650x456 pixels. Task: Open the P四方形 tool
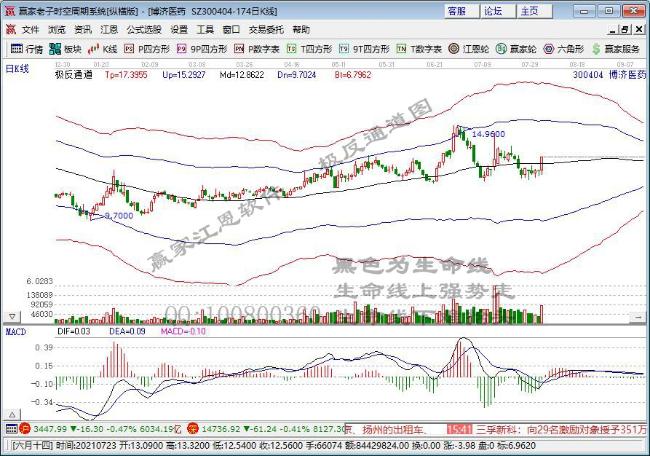(x=147, y=49)
